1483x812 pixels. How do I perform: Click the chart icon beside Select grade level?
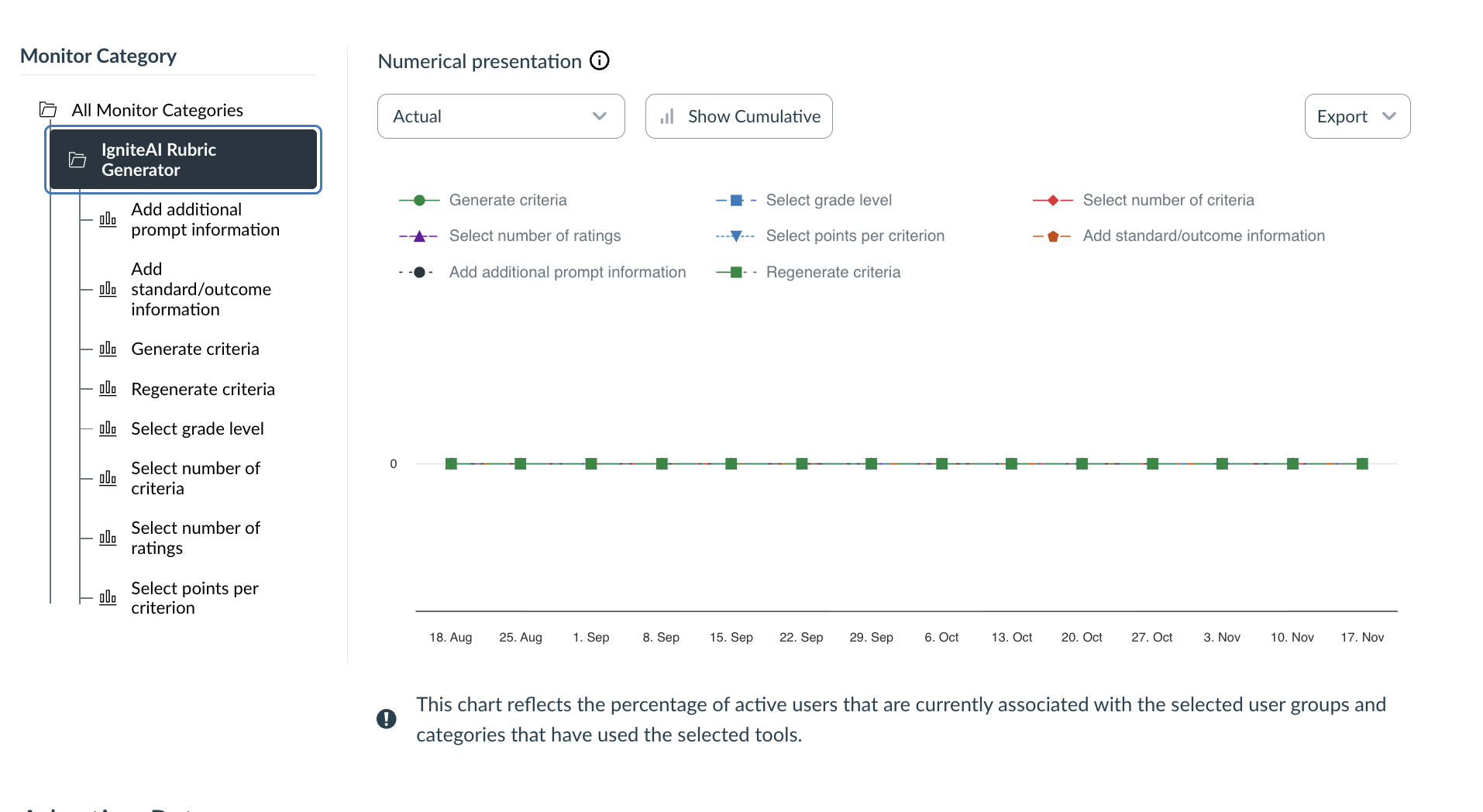[x=108, y=428]
